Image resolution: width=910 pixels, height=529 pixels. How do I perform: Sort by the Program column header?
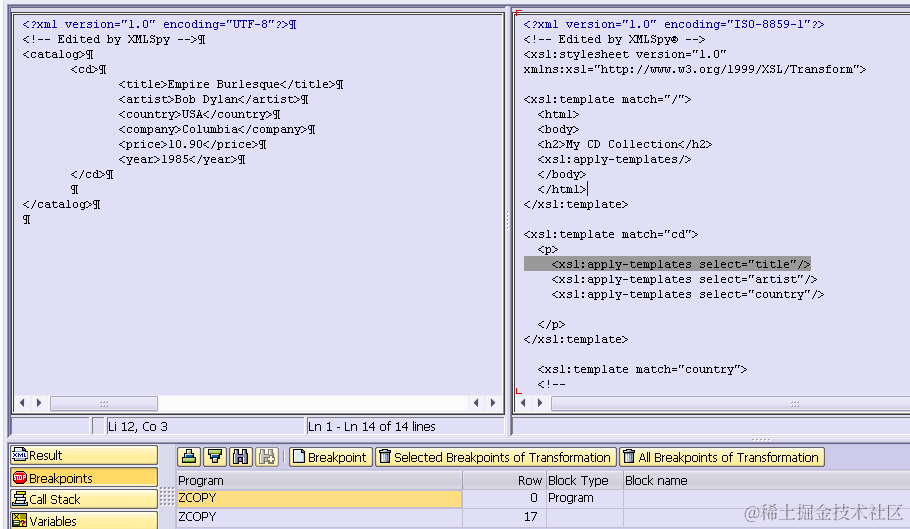pos(319,480)
